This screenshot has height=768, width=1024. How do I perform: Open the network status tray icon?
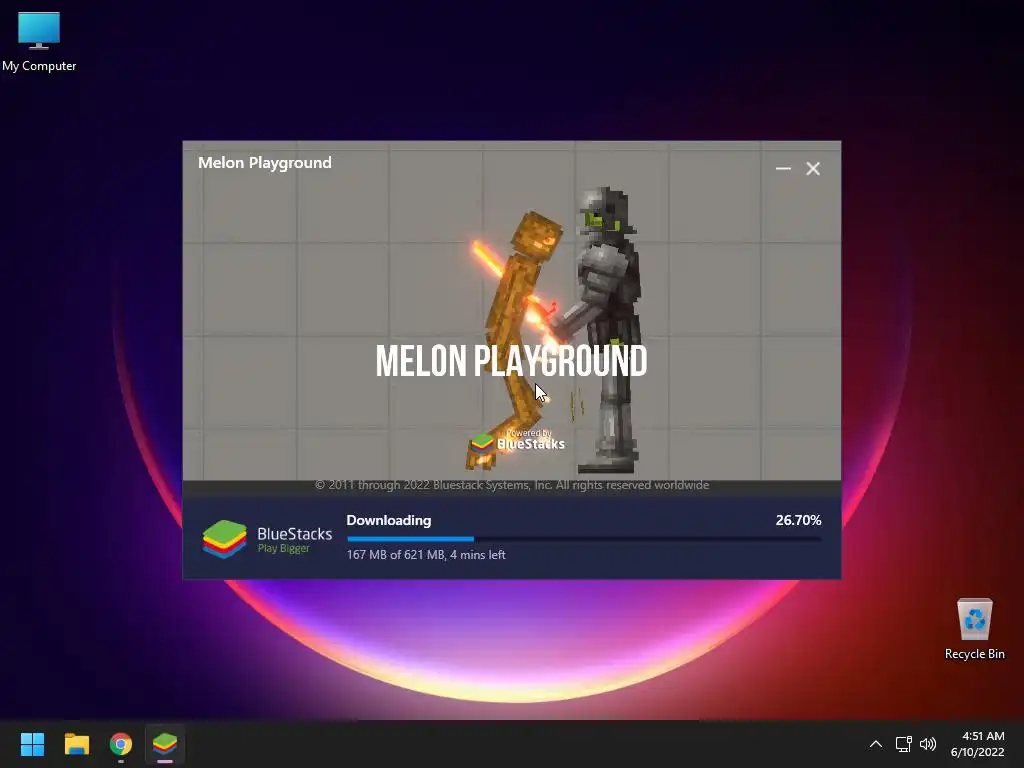[903, 744]
